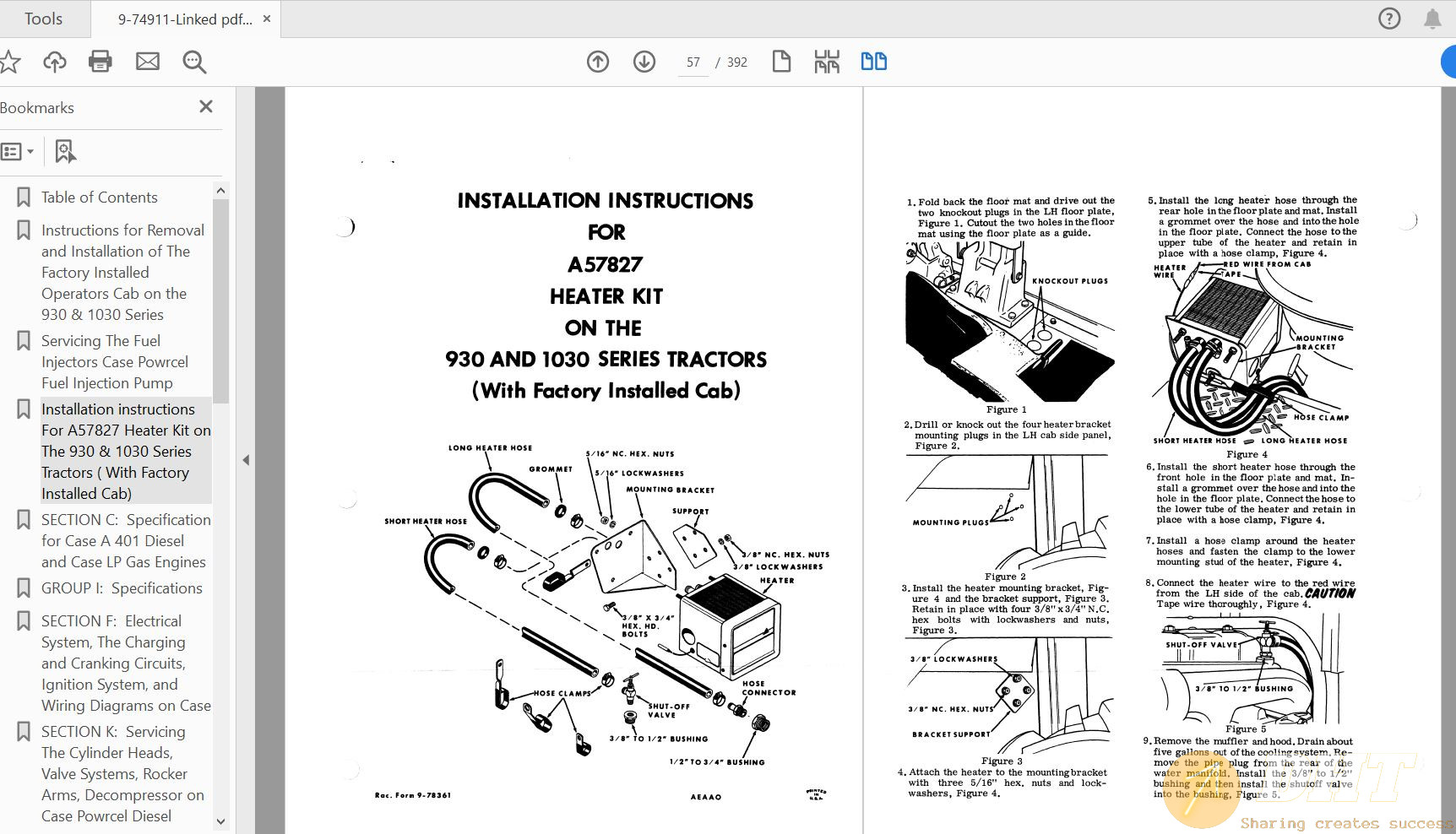Screen dimensions: 1456x834
Task: Collapse the navigation pane with the chevron
Action: 246,460
